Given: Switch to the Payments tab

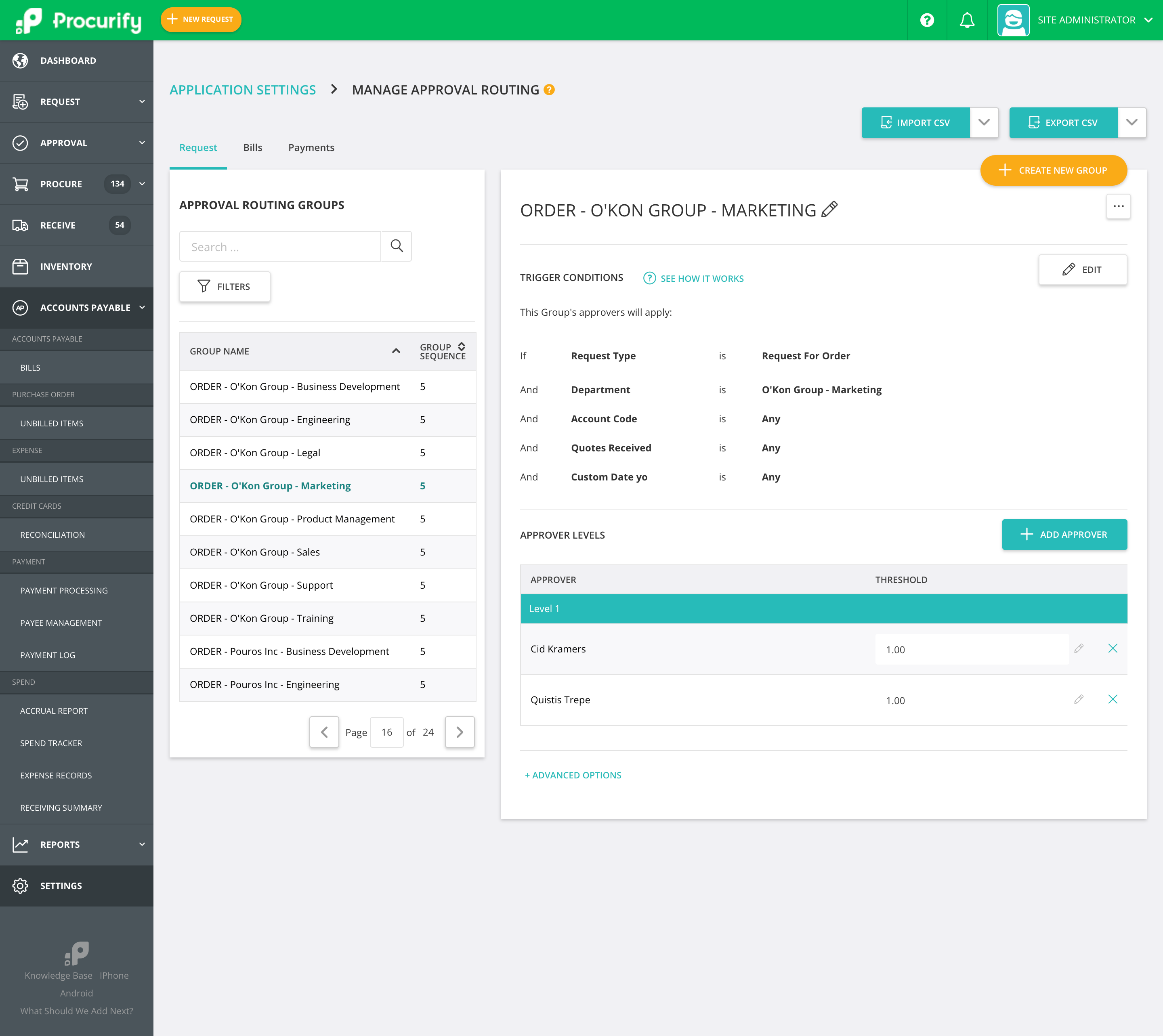Looking at the screenshot, I should tap(311, 147).
